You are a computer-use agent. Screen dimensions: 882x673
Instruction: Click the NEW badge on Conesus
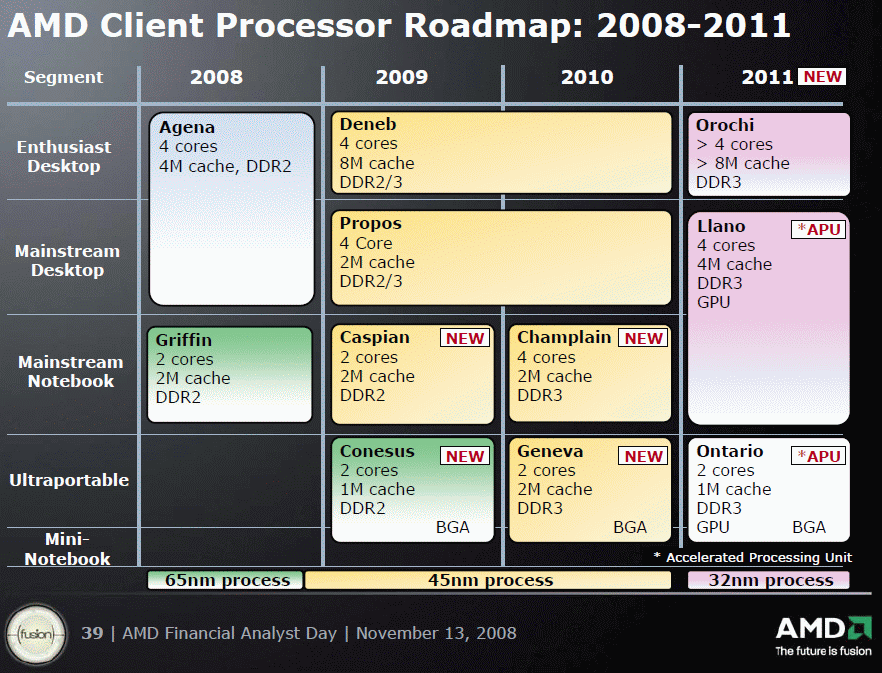click(465, 456)
